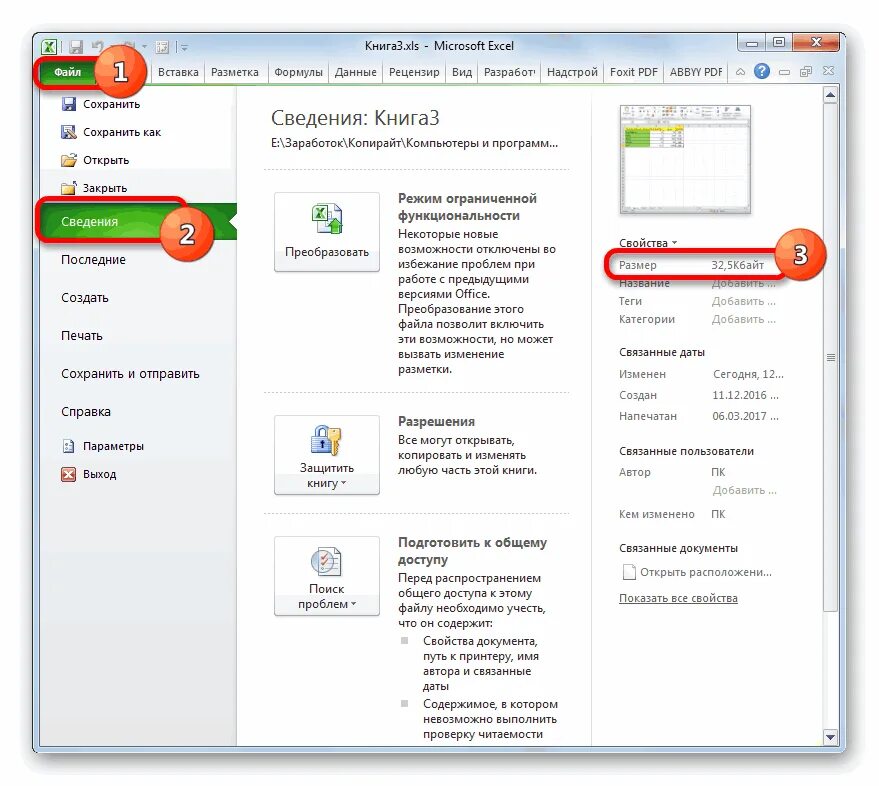Switch to the Вид ribbon tab
This screenshot has height=786, width=879.
462,72
